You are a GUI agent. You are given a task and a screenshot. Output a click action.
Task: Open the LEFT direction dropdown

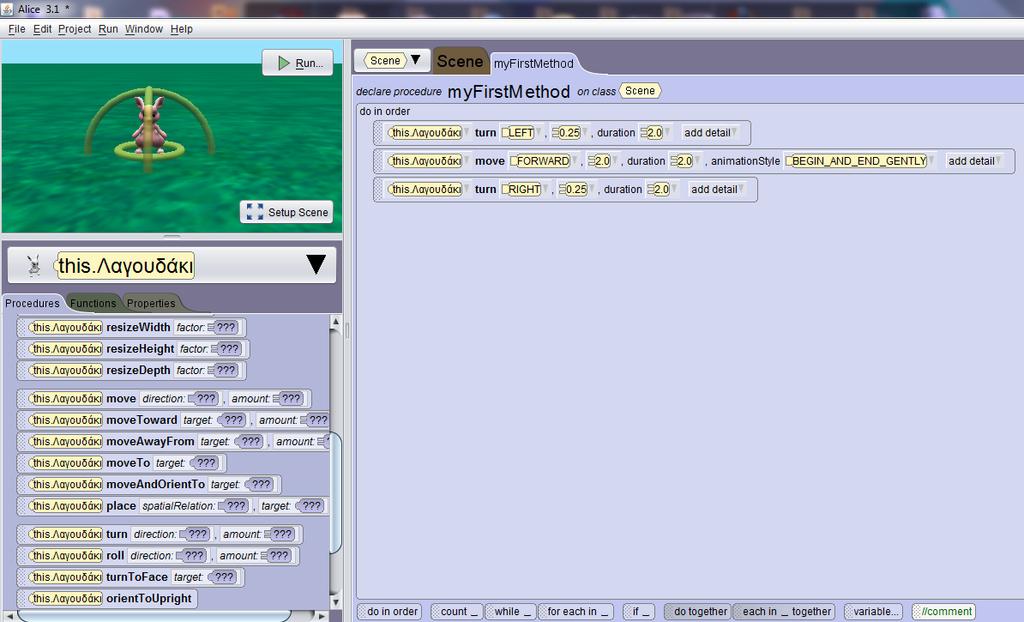521,133
